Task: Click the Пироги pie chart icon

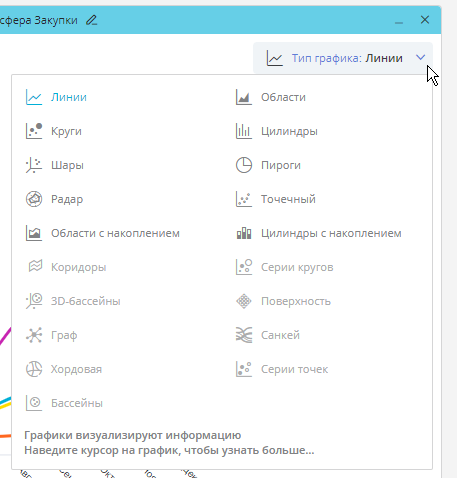Action: (x=244, y=165)
